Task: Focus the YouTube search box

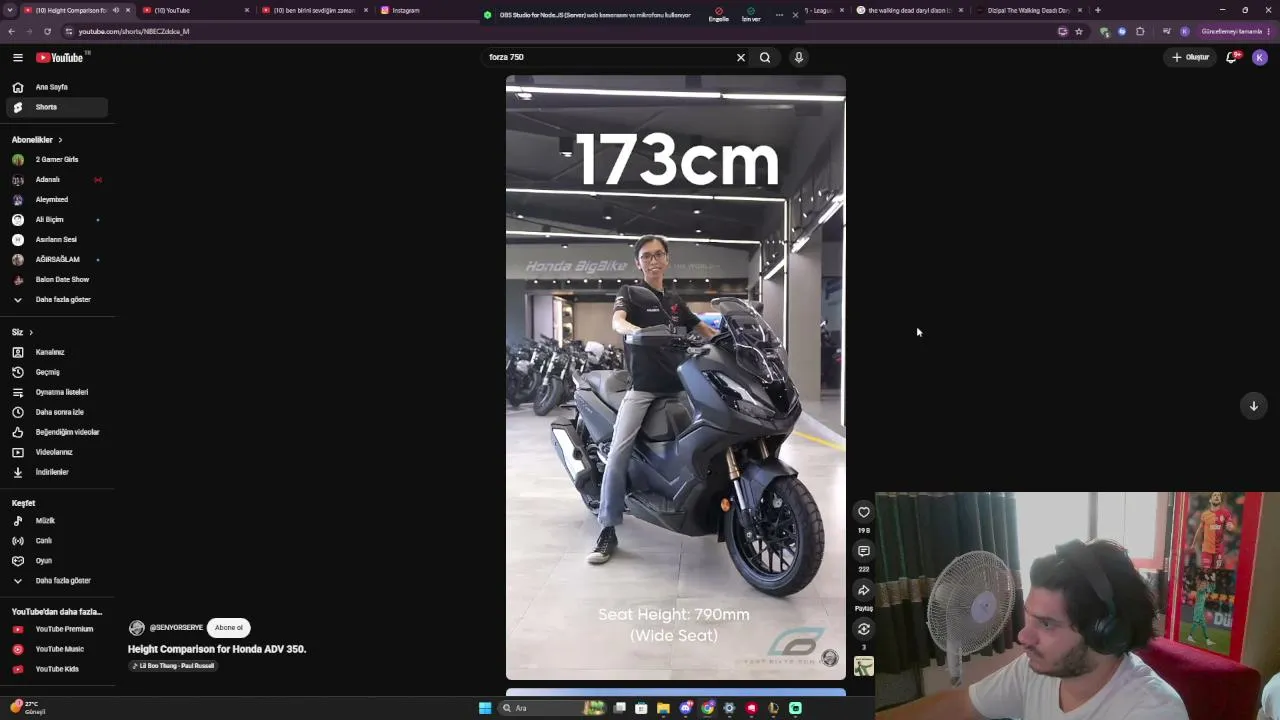Action: click(x=608, y=58)
